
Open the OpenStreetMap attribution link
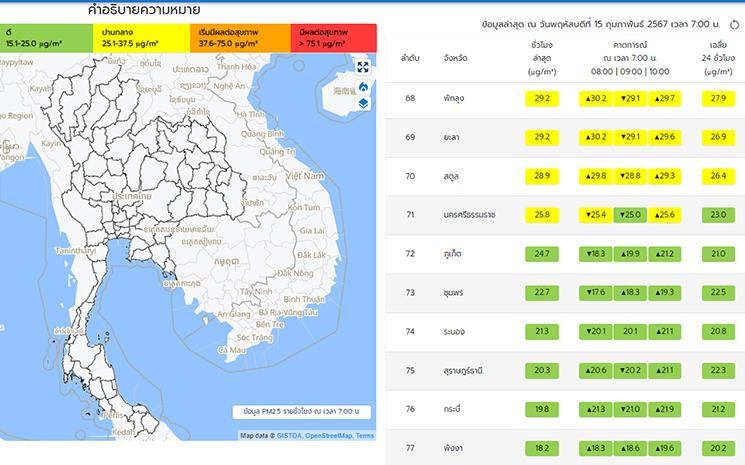point(329,436)
